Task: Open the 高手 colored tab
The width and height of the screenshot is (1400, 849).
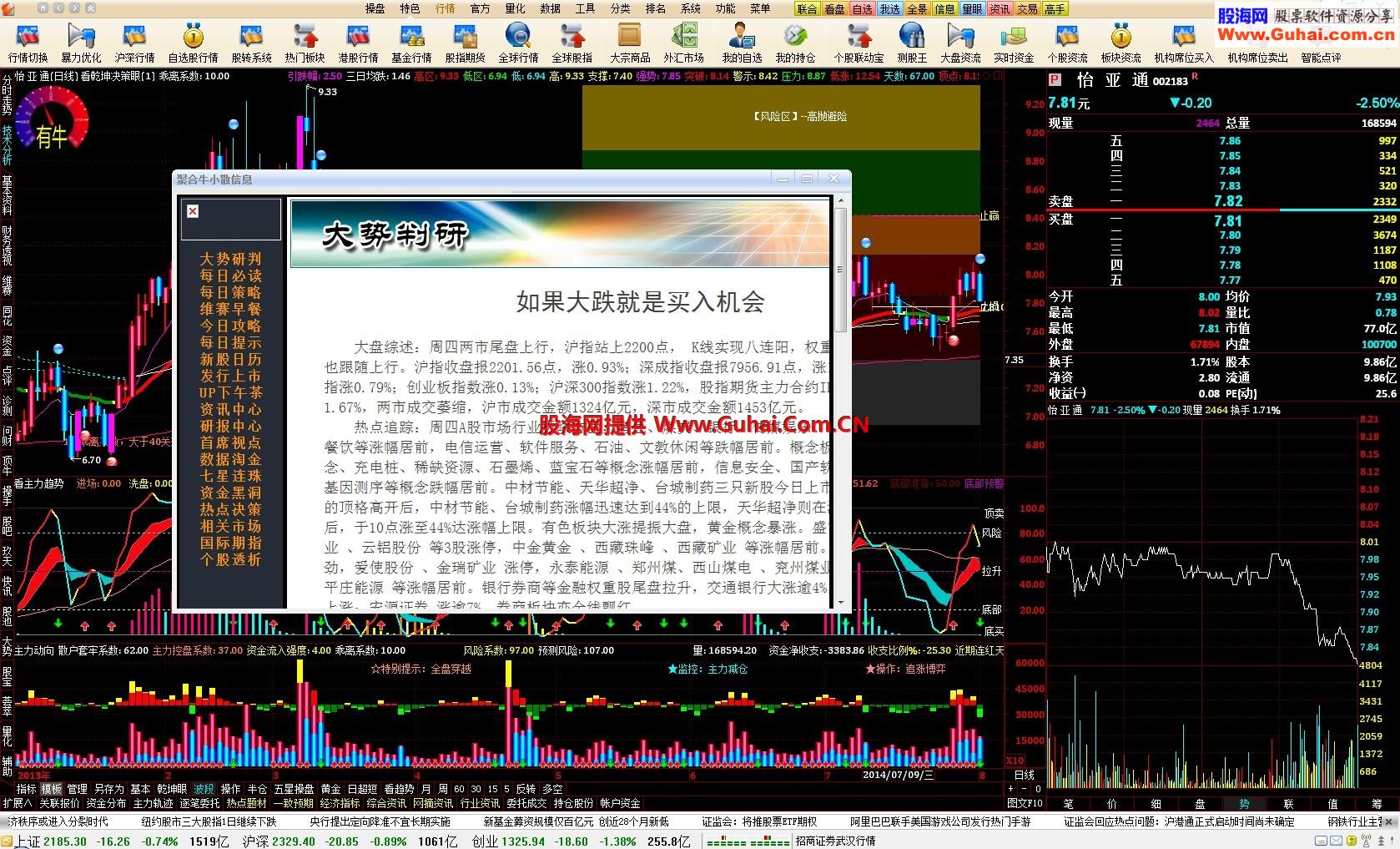Action: click(1055, 9)
